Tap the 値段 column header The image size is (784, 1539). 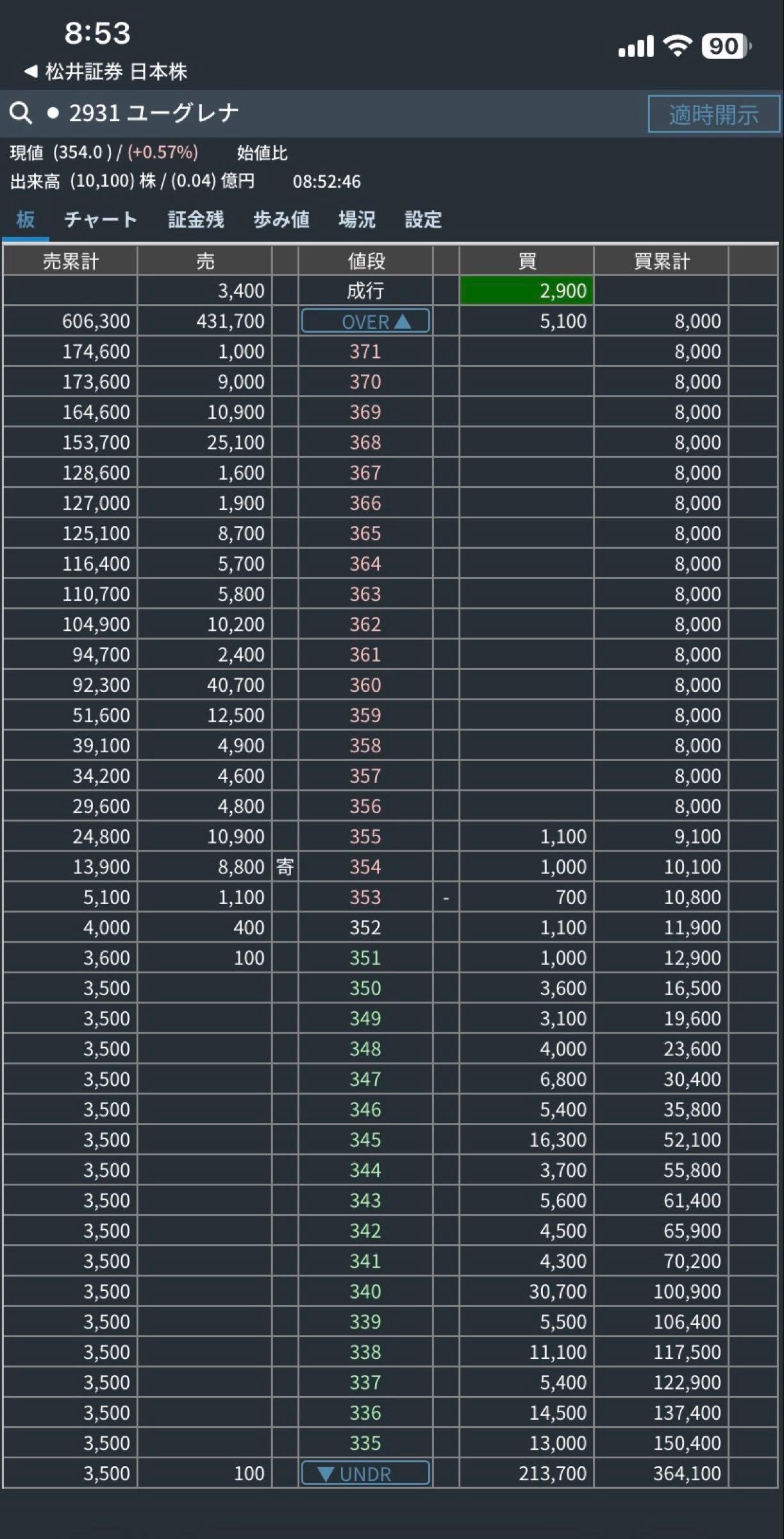pyautogui.click(x=365, y=261)
